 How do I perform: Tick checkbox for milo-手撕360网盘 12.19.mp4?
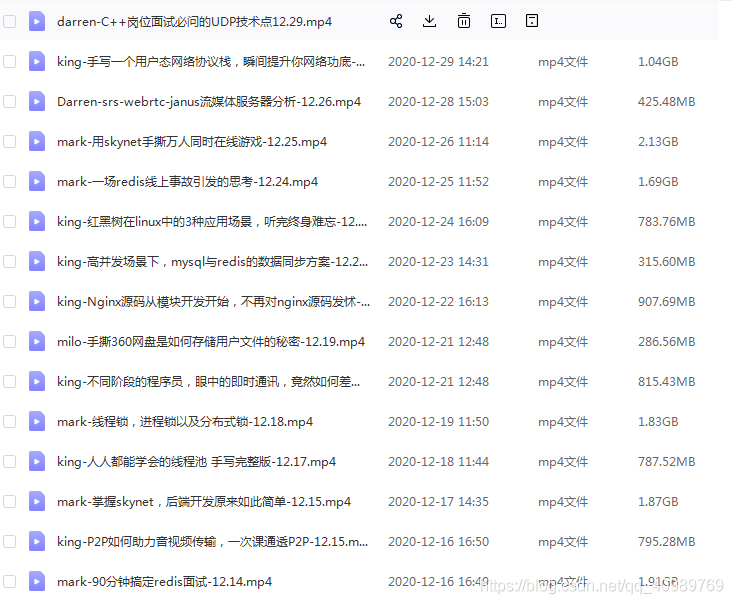tap(9, 341)
